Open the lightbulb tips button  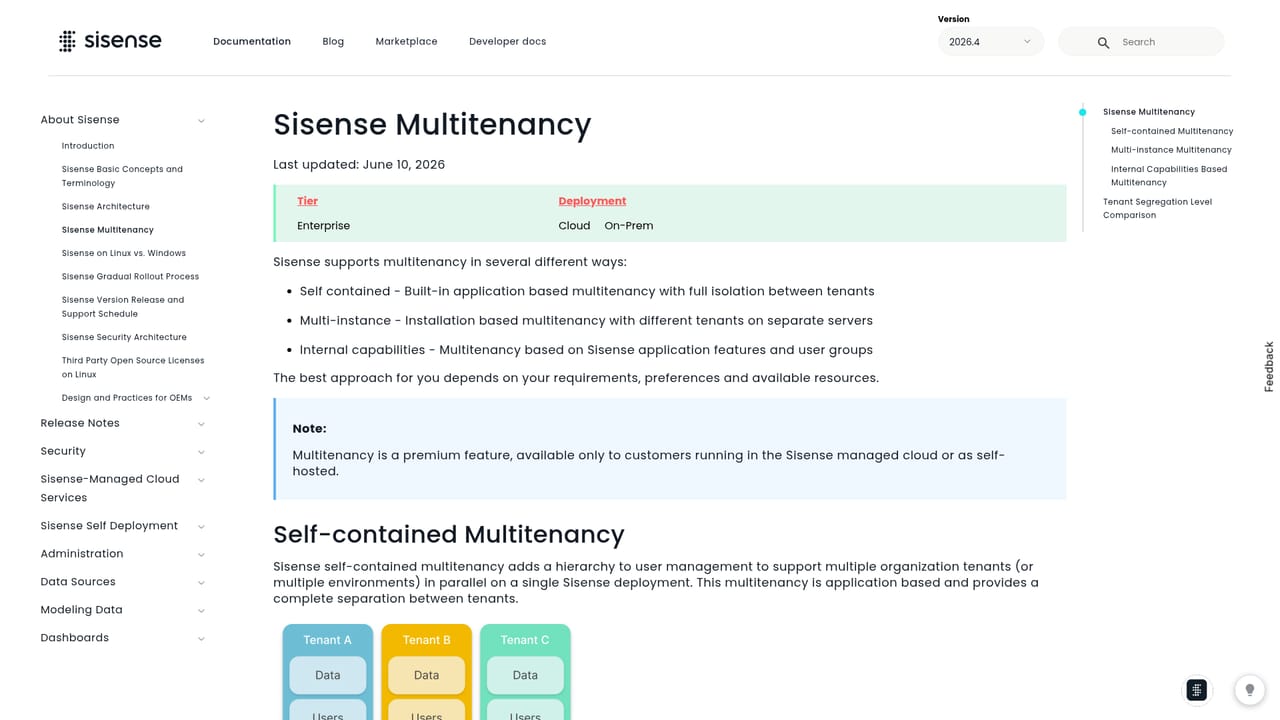[x=1249, y=689]
